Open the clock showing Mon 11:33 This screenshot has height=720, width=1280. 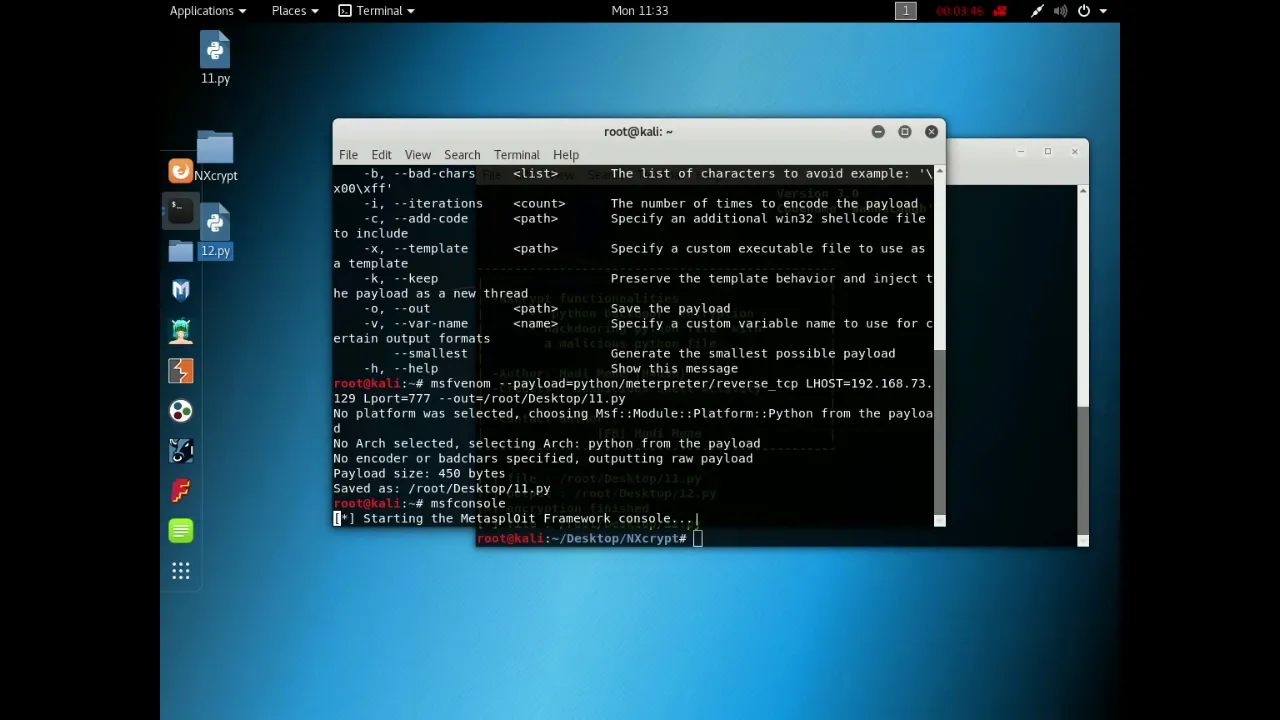pyautogui.click(x=640, y=10)
